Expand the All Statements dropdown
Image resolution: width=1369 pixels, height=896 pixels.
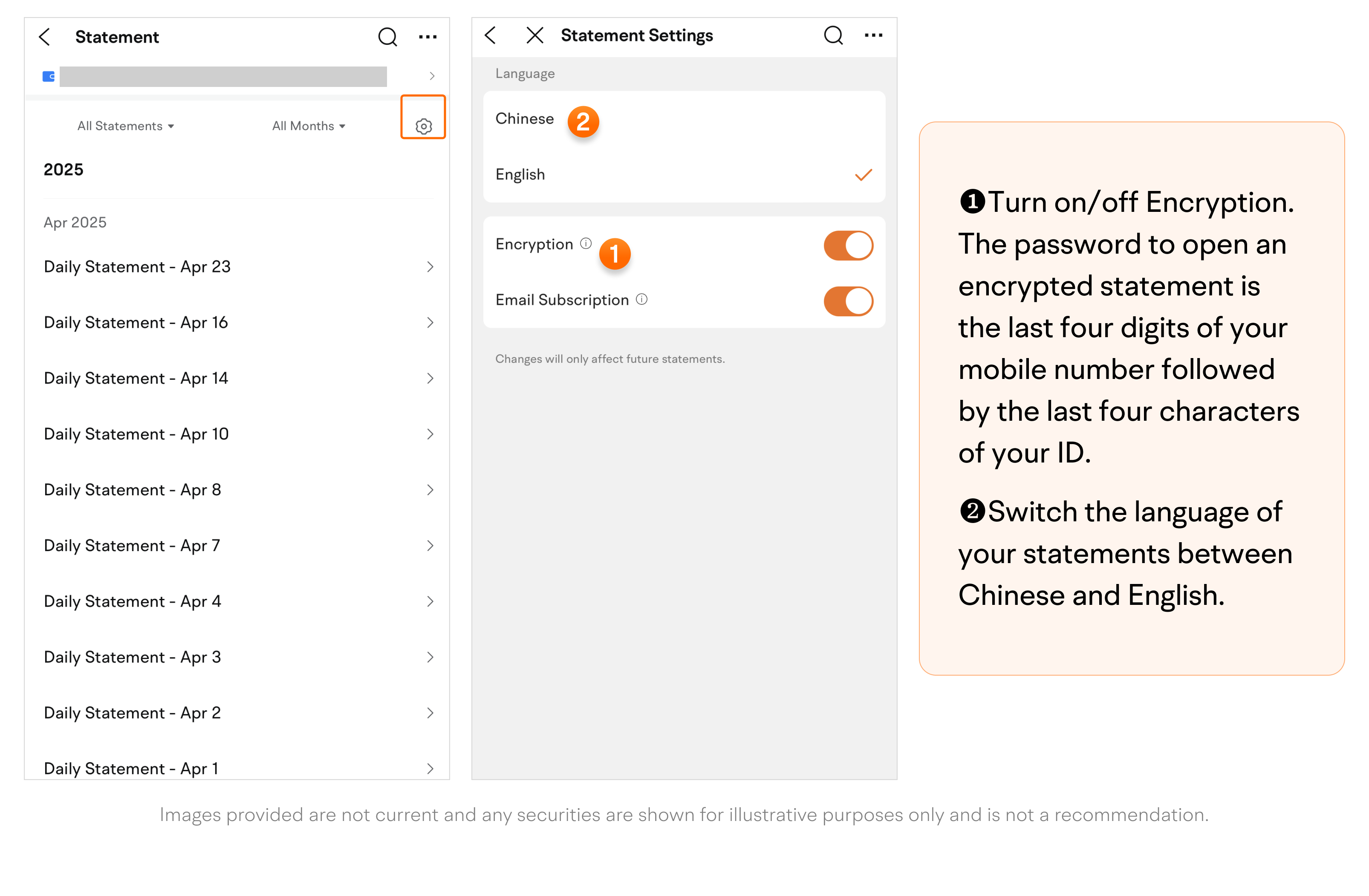(125, 126)
